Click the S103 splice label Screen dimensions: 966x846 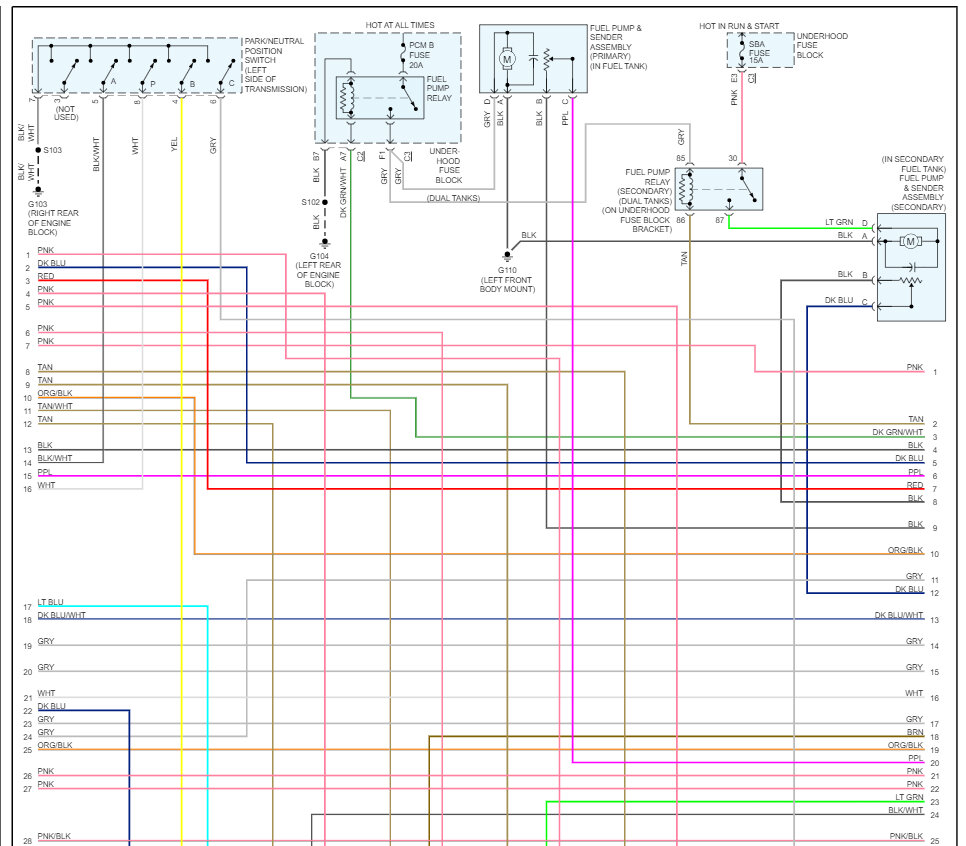point(52,150)
